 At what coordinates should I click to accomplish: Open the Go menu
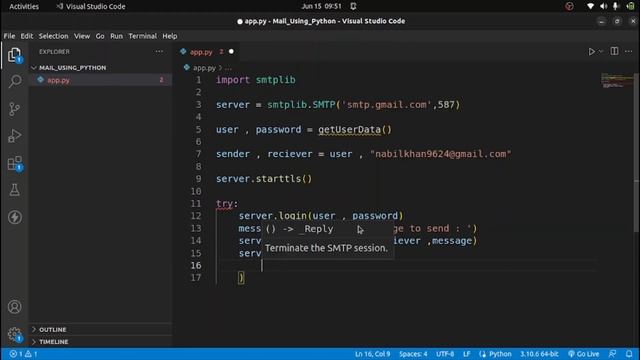[x=100, y=36]
